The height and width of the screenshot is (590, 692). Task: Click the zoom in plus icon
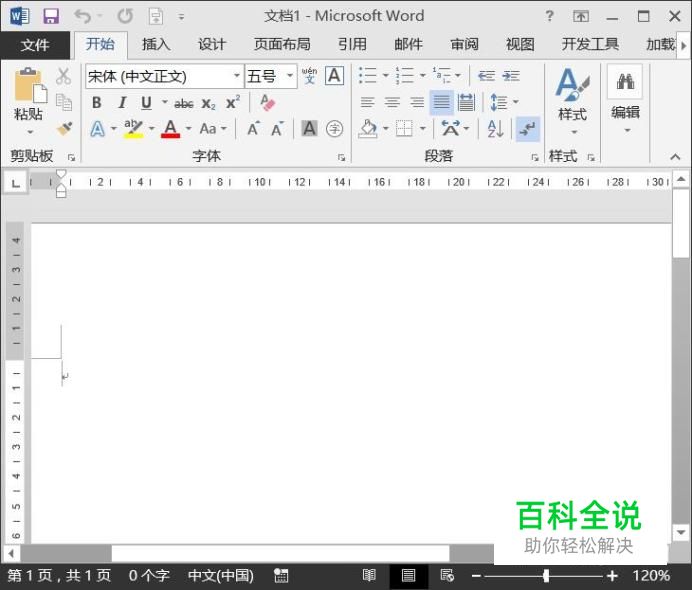[x=612, y=575]
